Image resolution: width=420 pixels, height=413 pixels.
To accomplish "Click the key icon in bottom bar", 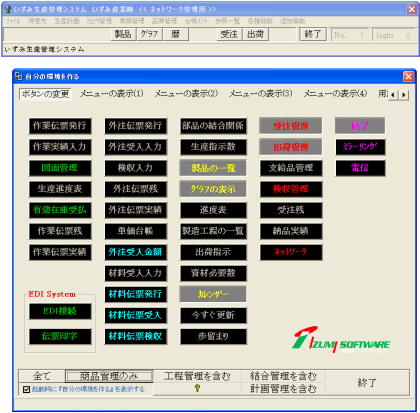I will point(197,388).
